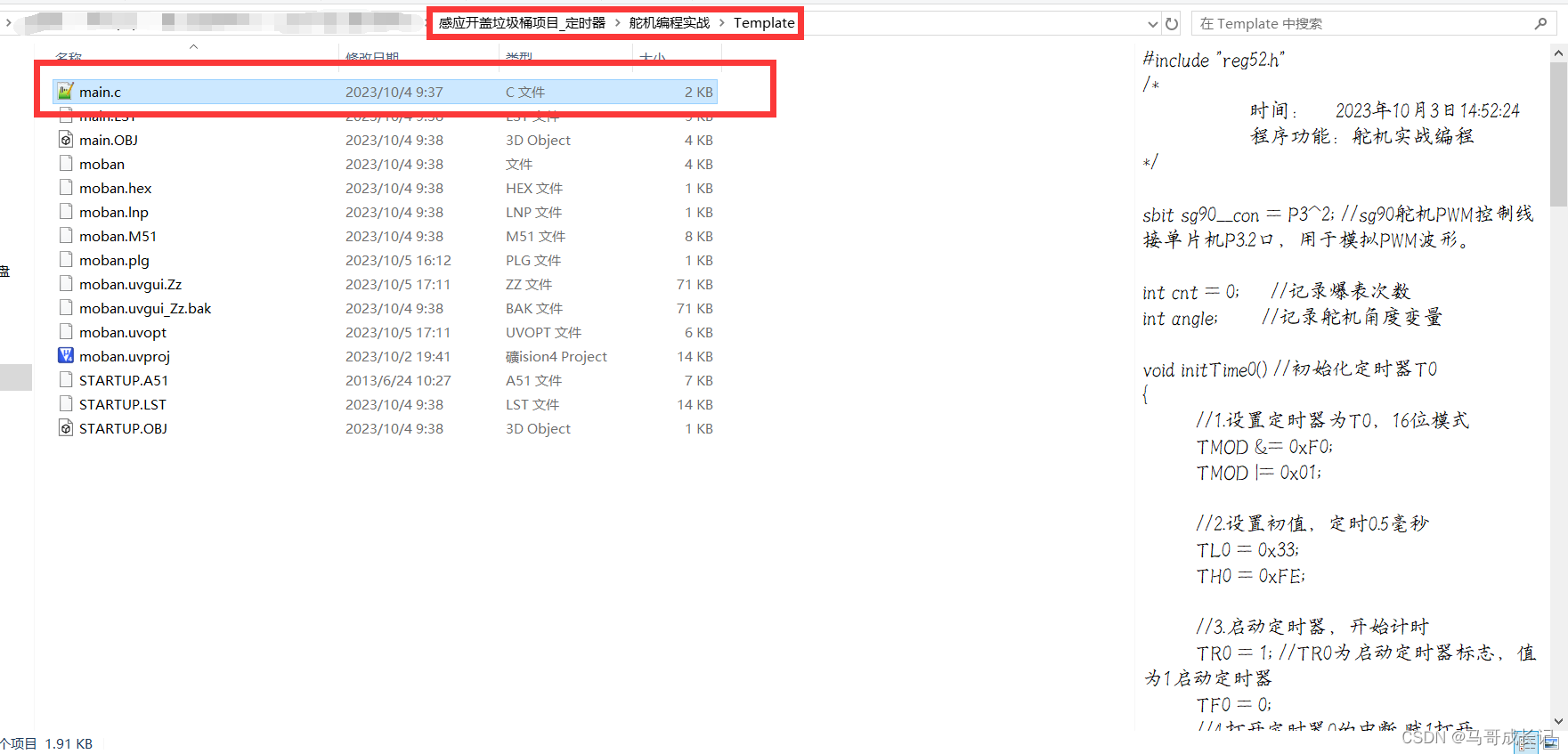The width and height of the screenshot is (1568, 754).
Task: Click the date 2023/10/5 16:12
Action: click(x=398, y=260)
